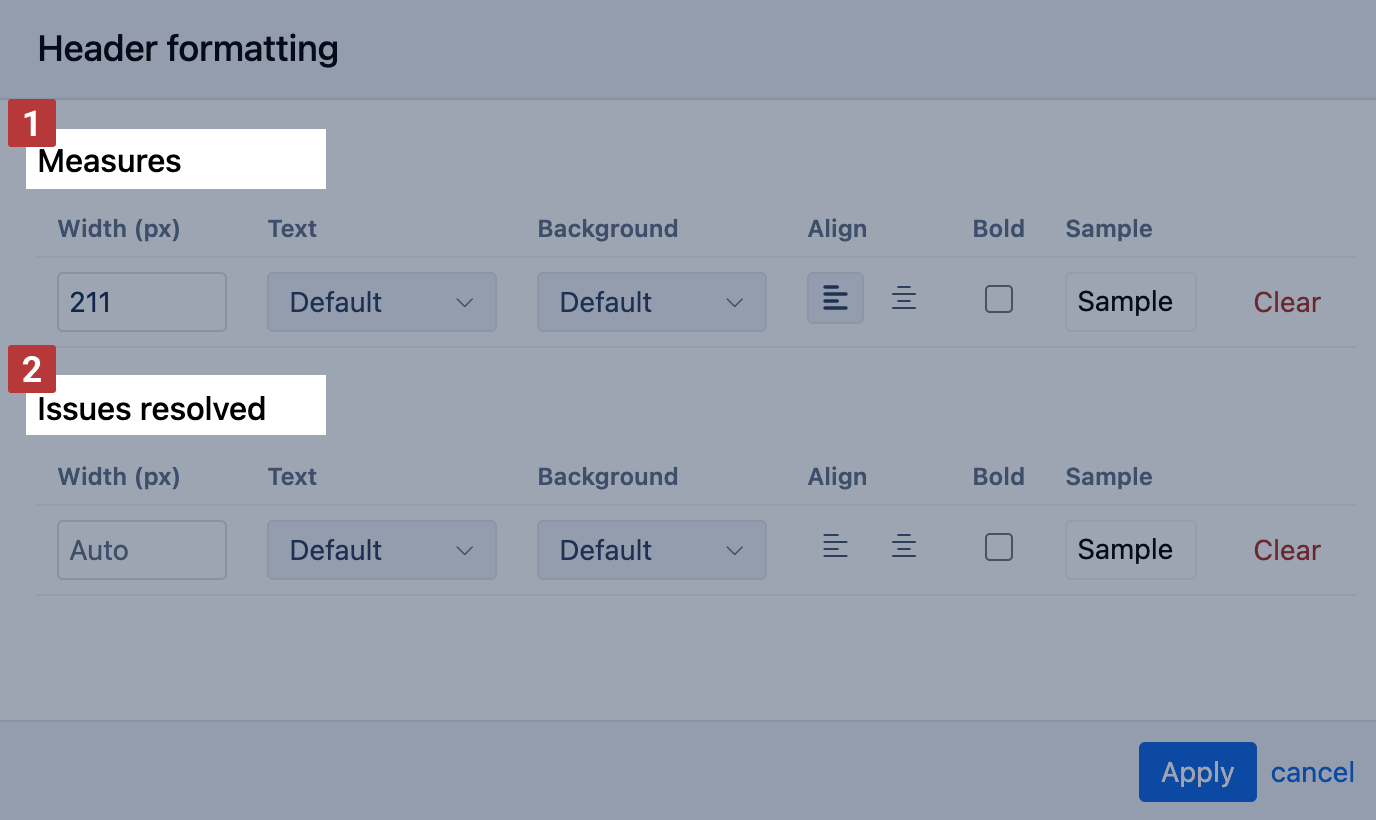Clear formatting for Measures header
The height and width of the screenshot is (820, 1376).
click(x=1287, y=302)
